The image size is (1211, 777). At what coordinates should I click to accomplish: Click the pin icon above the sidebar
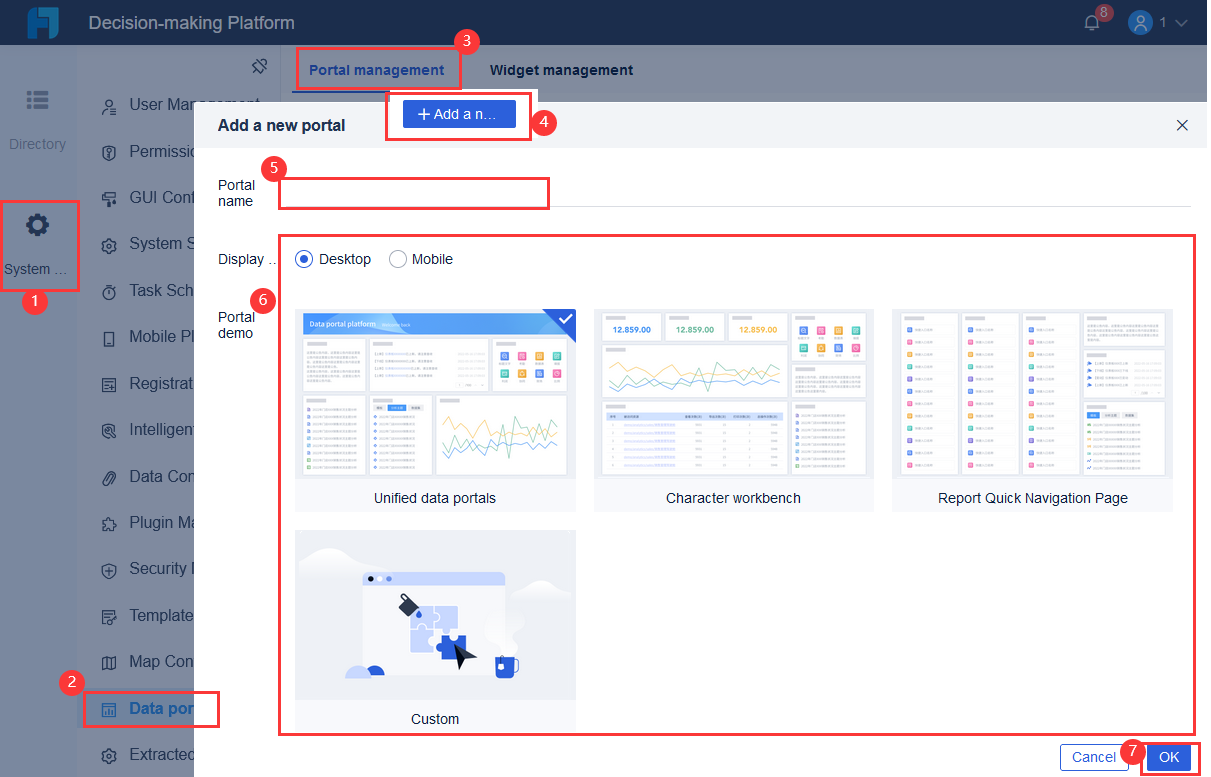[259, 65]
